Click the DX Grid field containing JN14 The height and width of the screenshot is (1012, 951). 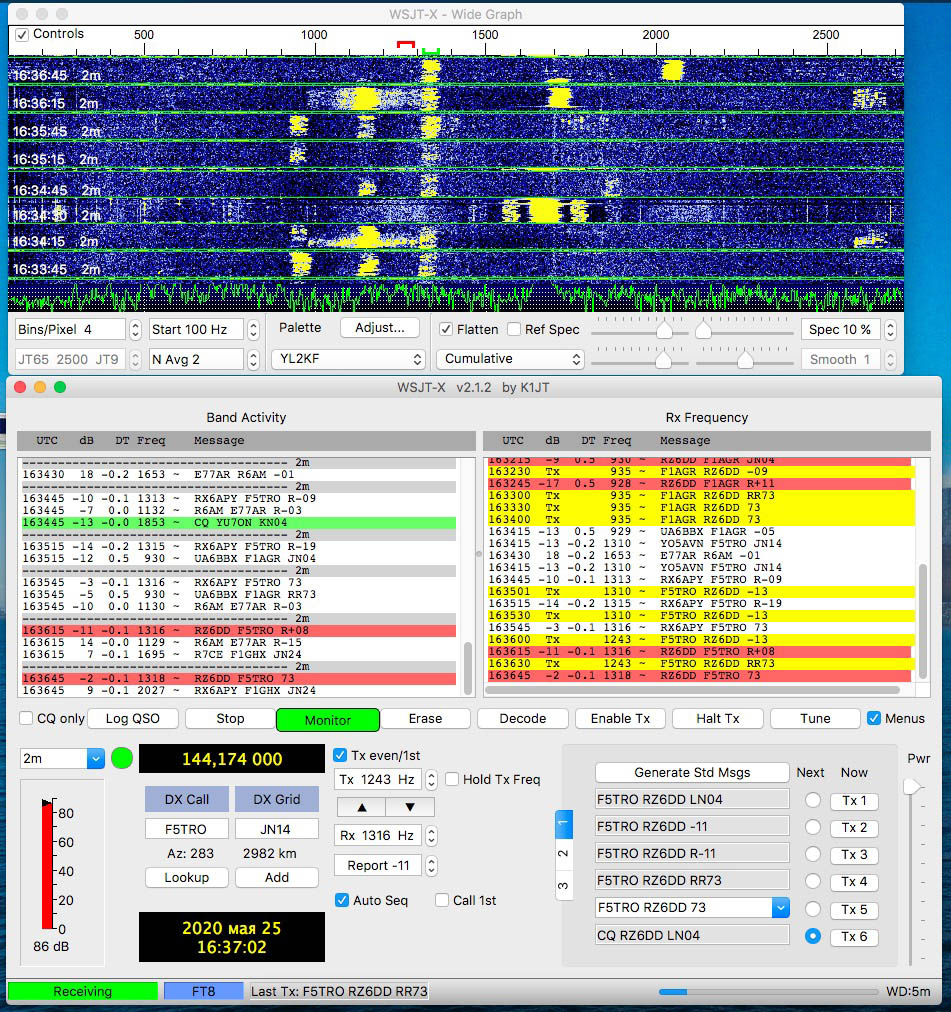(x=276, y=829)
